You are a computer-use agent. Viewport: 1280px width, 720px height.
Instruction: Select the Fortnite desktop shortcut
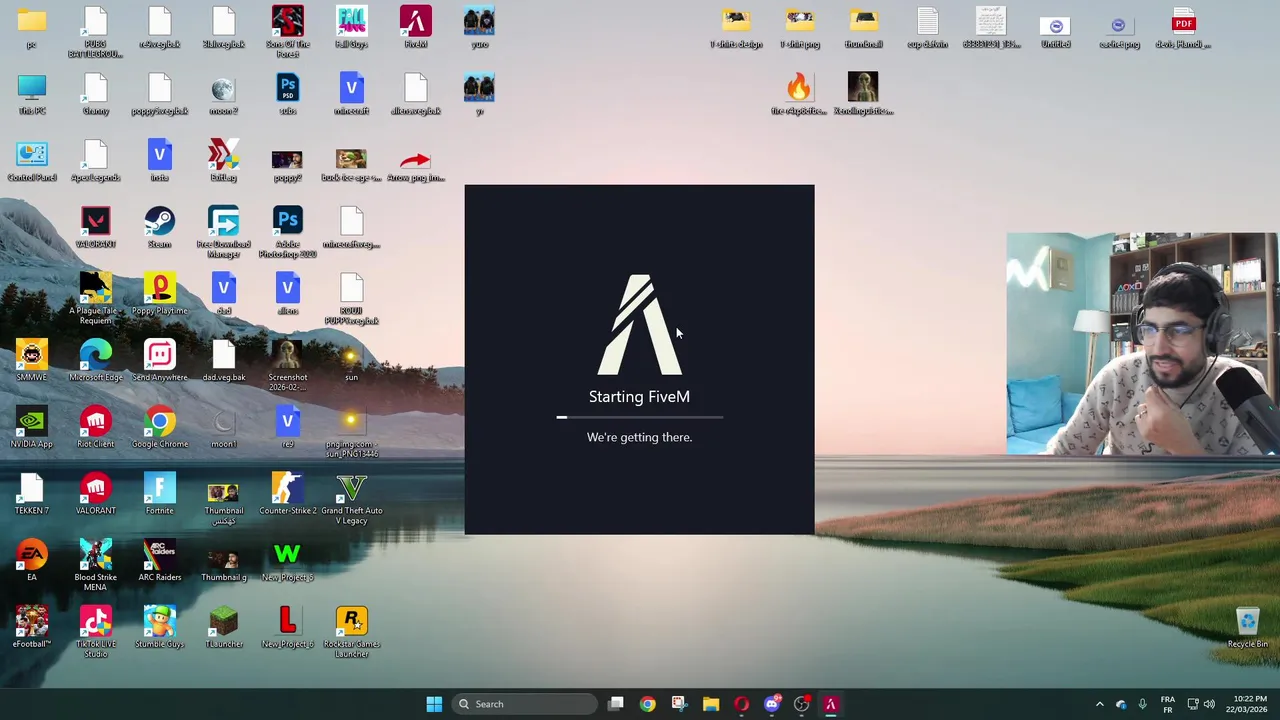[x=159, y=494]
